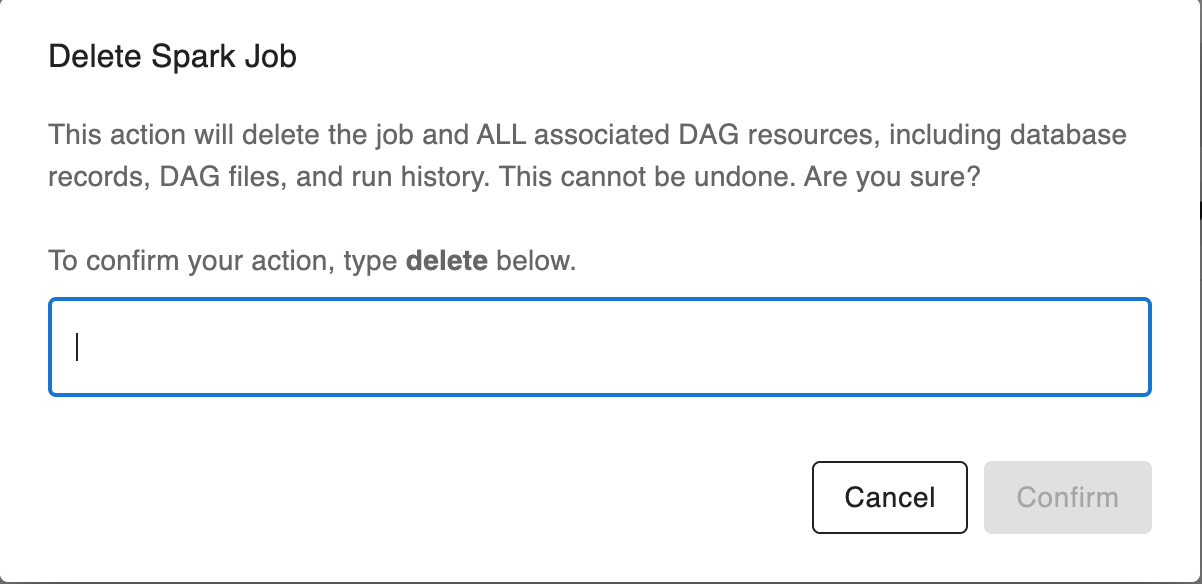Click the word 'below' after delete
The image size is (1202, 584).
click(534, 262)
